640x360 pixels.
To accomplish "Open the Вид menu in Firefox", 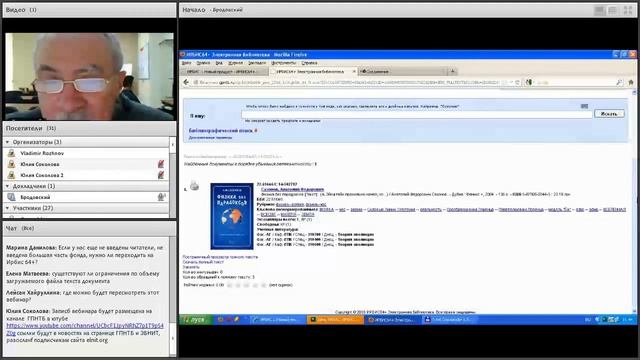I will [219, 63].
